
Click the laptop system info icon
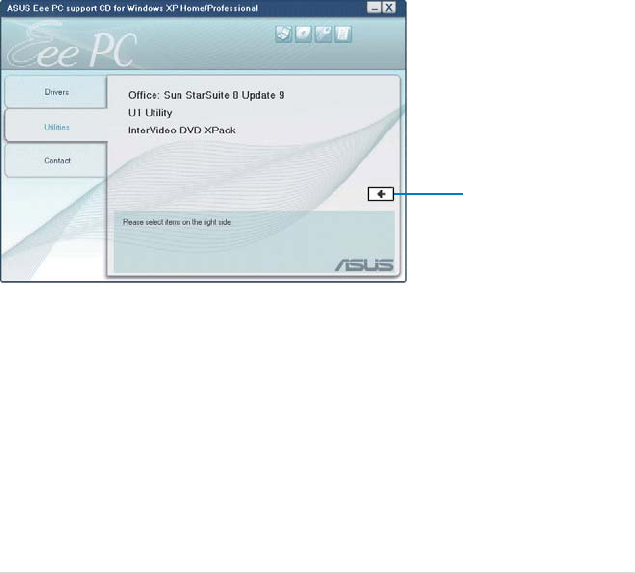(x=283, y=34)
